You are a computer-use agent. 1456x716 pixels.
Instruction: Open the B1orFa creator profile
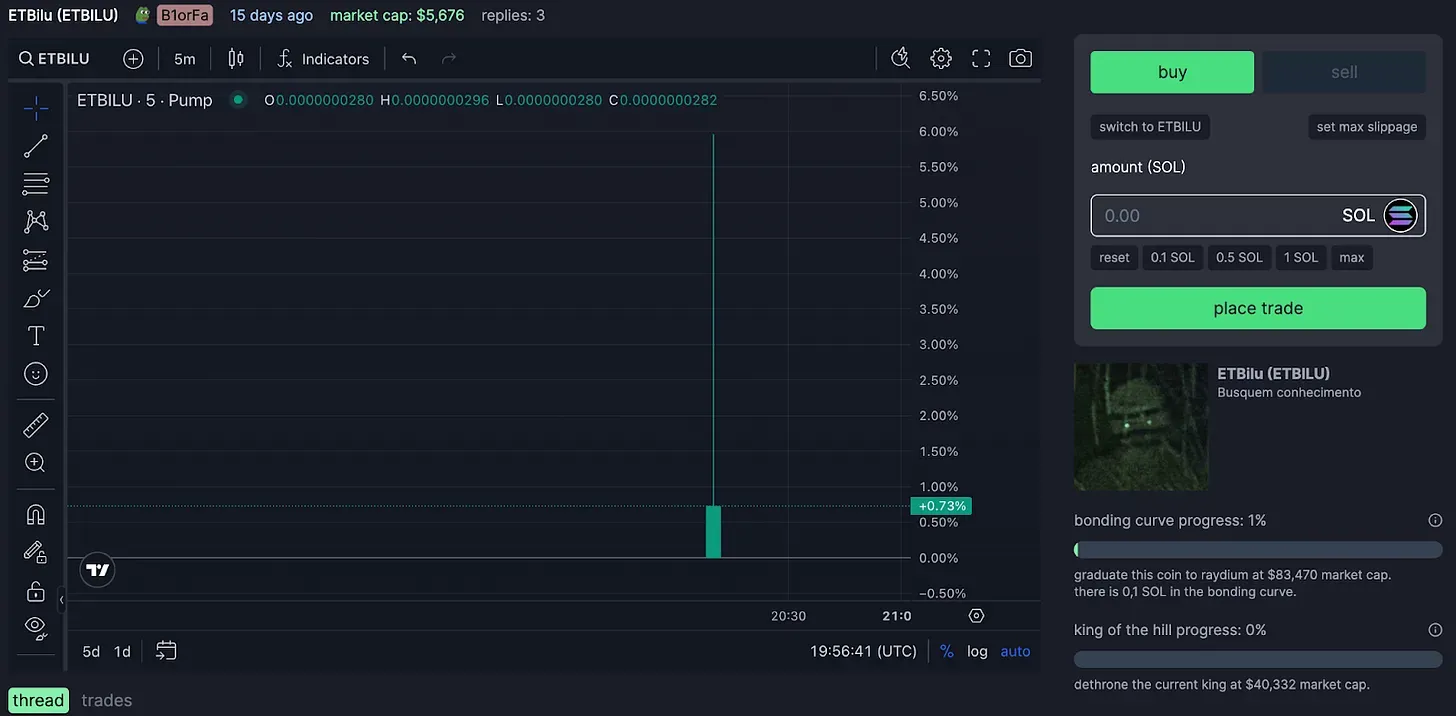[185, 15]
